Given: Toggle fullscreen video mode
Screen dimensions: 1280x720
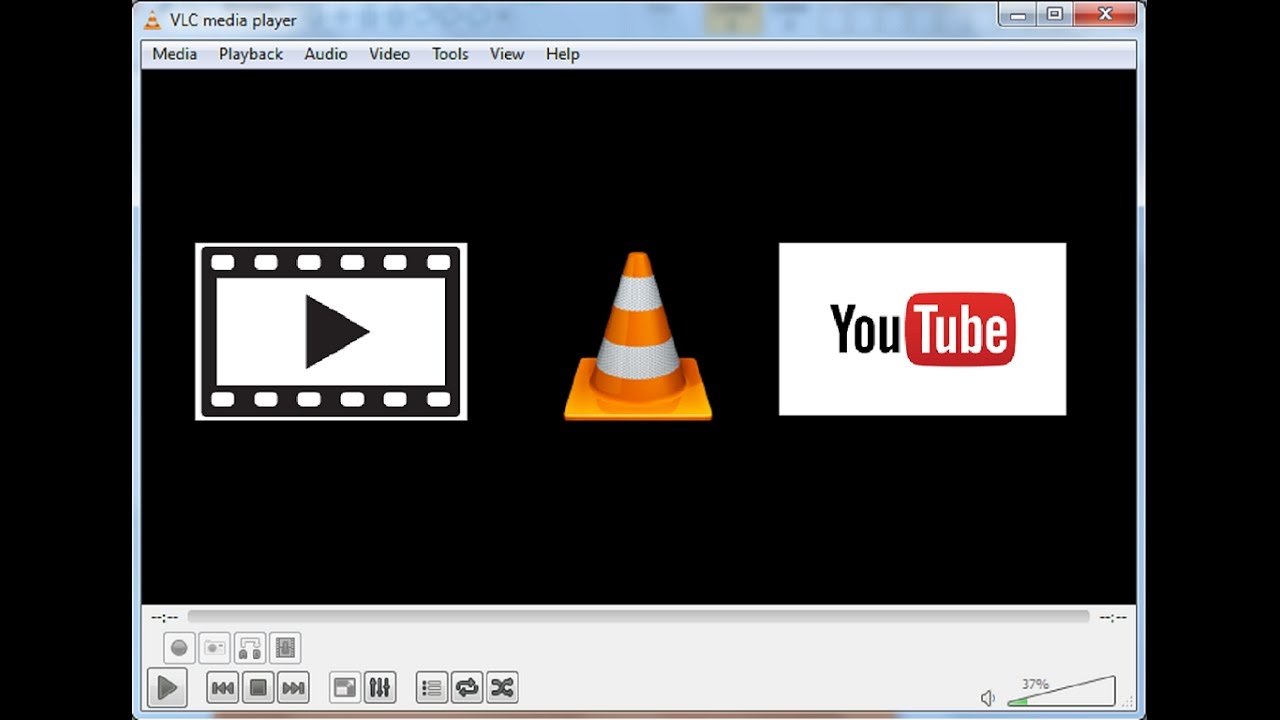Looking at the screenshot, I should click(344, 688).
